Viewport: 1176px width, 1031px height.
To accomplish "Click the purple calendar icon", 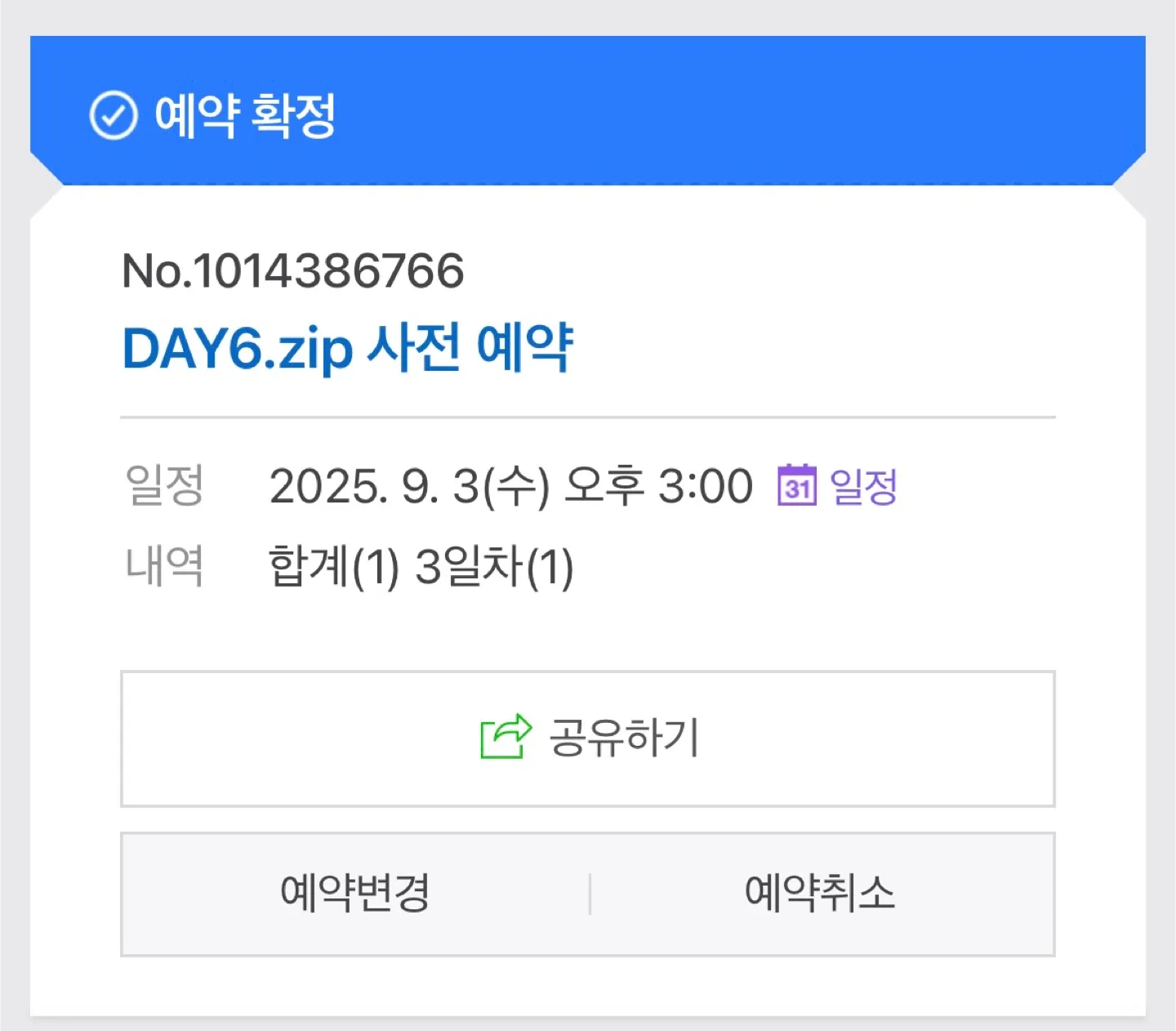I will coord(796,485).
